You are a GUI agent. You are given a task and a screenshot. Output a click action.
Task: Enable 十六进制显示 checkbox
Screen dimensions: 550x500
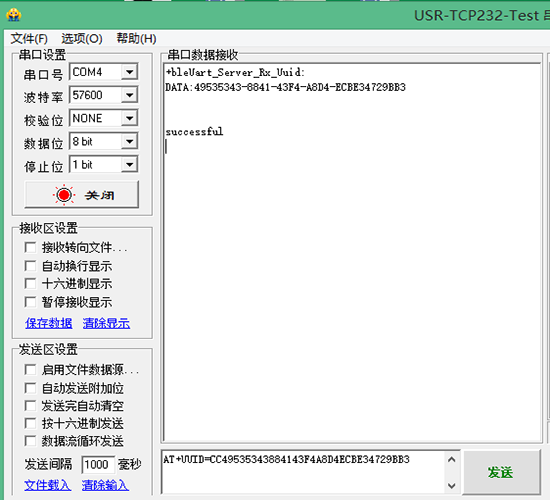coord(30,284)
